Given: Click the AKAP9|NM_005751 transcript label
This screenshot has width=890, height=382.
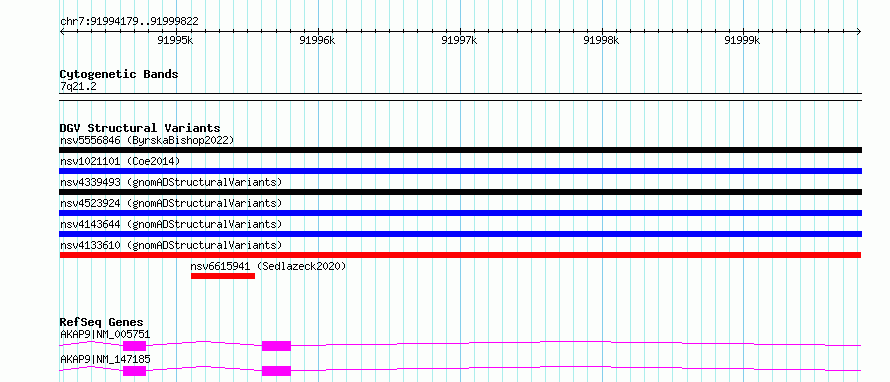Looking at the screenshot, I should click(105, 334).
